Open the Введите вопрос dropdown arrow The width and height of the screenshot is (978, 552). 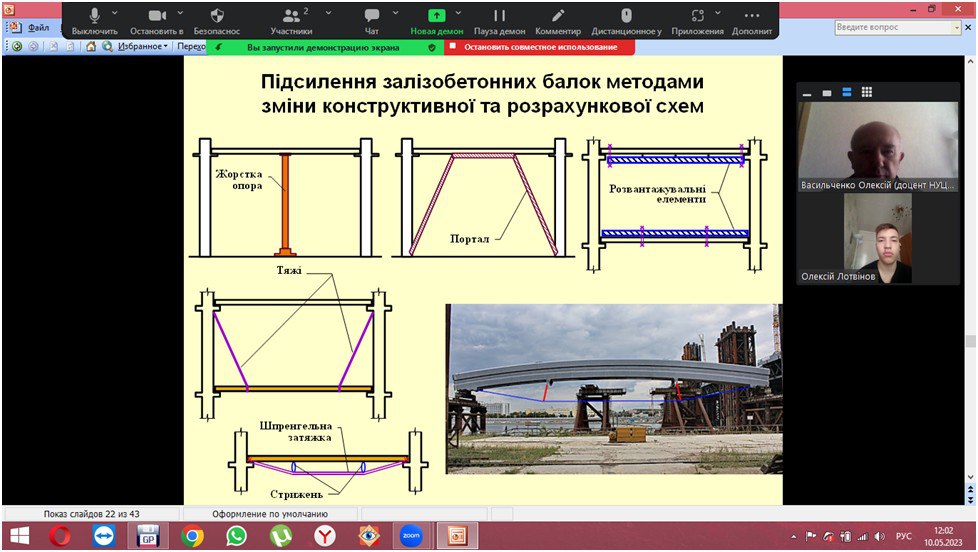click(956, 27)
